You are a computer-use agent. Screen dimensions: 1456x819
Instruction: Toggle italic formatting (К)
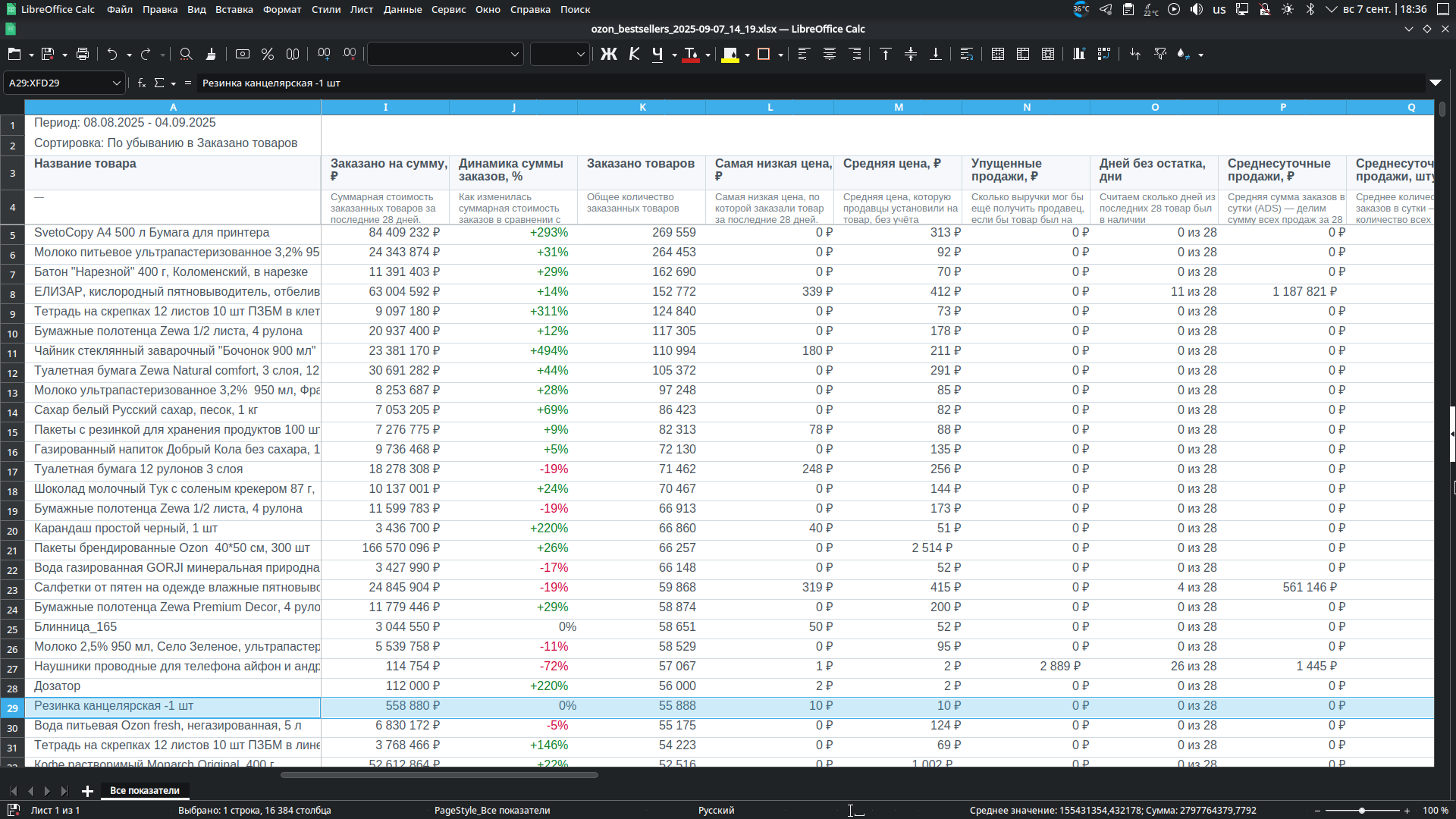634,54
